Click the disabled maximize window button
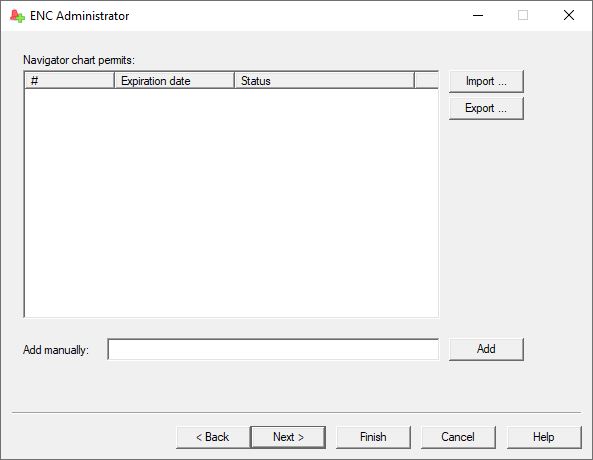Viewport: 593px width, 460px height. [x=523, y=16]
